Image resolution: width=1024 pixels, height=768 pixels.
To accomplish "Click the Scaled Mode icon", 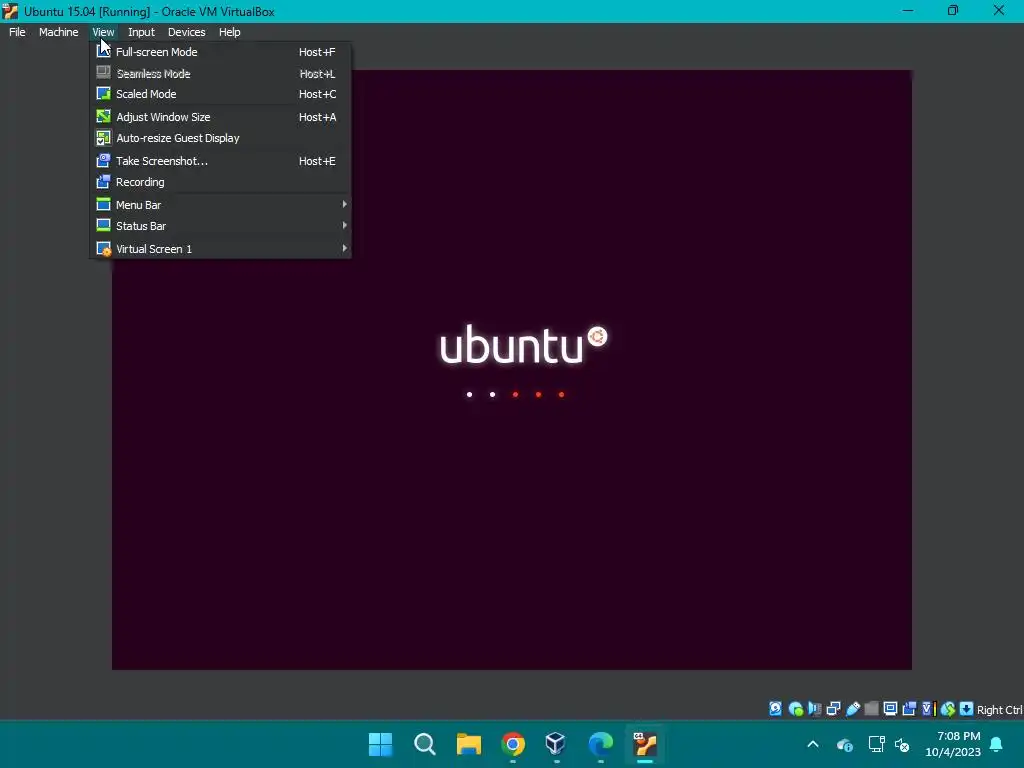I will (x=103, y=94).
